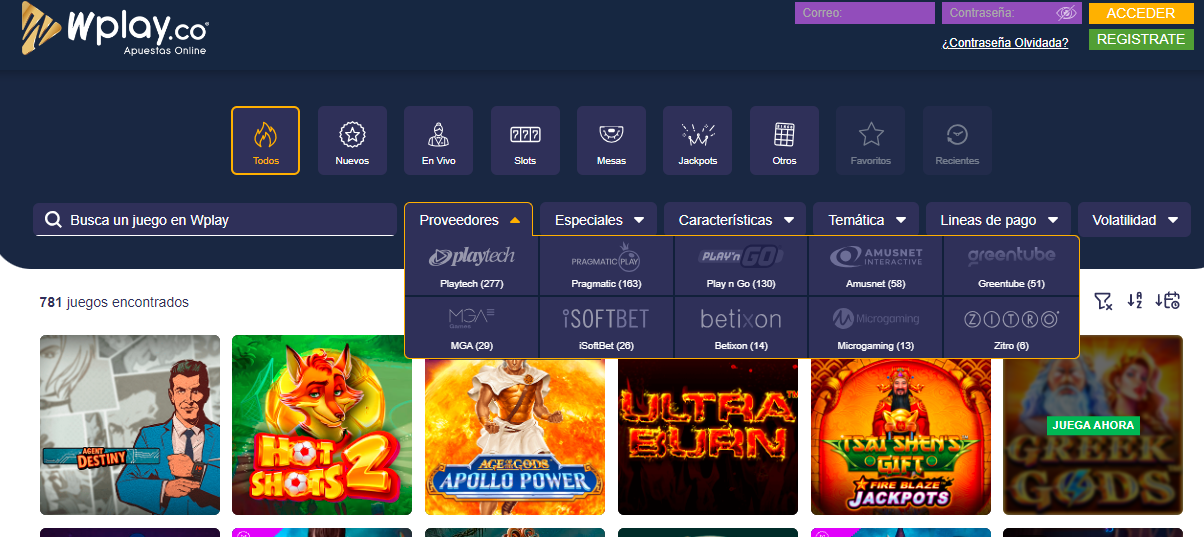The image size is (1204, 537).
Task: Open the Recientes history category
Action: coord(957,141)
